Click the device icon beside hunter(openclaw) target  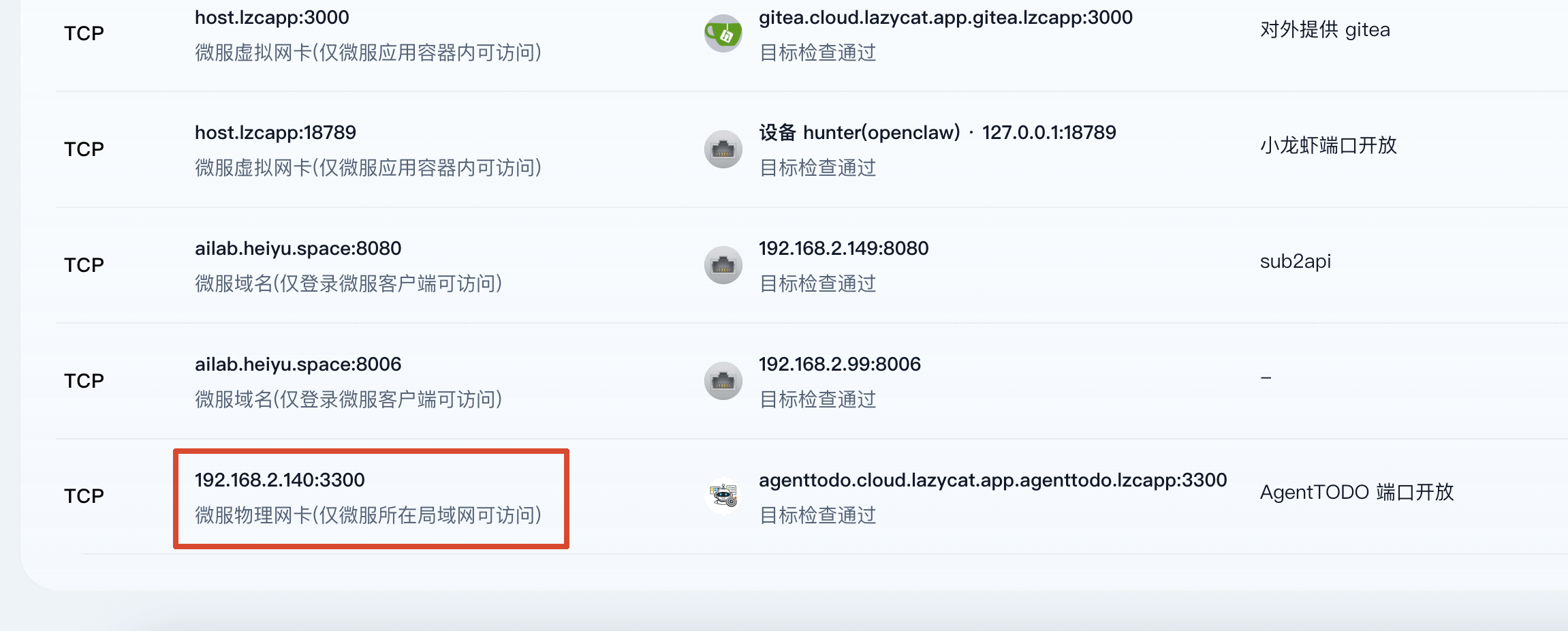(x=723, y=149)
